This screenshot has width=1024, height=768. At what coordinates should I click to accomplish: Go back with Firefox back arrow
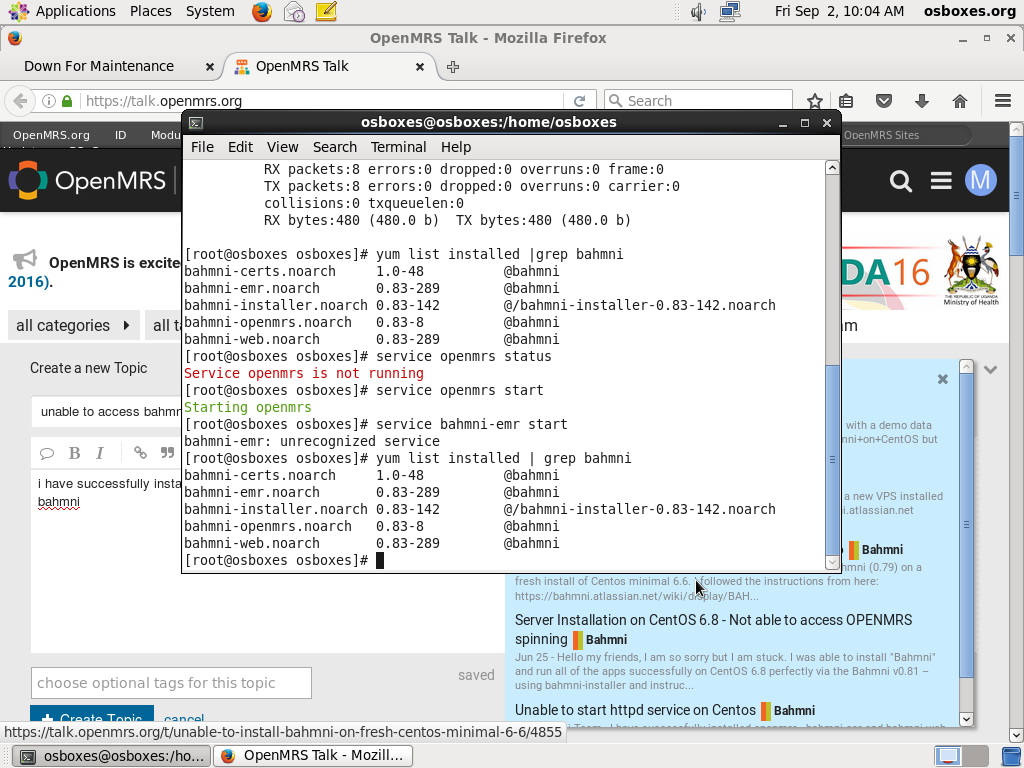click(20, 101)
